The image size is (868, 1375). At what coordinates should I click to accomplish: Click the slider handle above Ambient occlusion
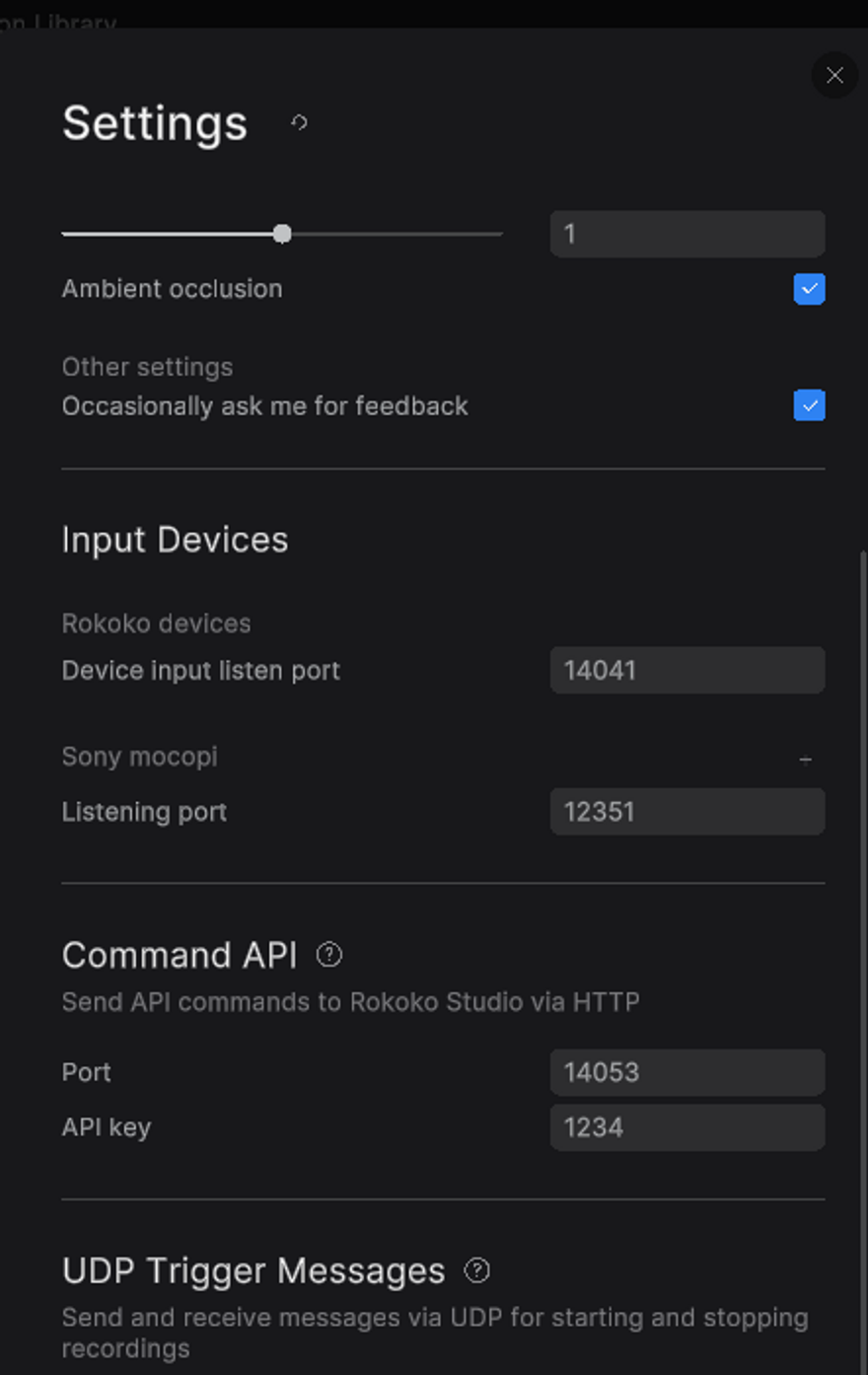point(282,234)
